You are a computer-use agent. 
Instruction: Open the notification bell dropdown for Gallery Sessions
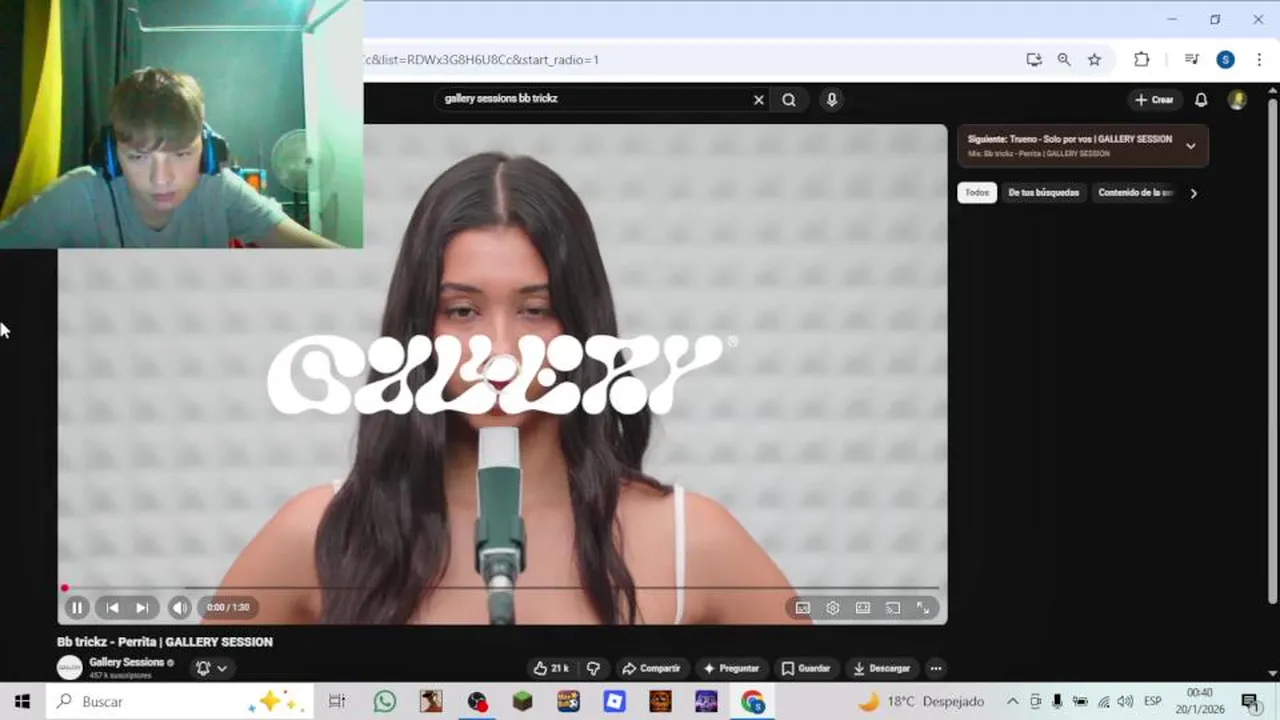211,668
